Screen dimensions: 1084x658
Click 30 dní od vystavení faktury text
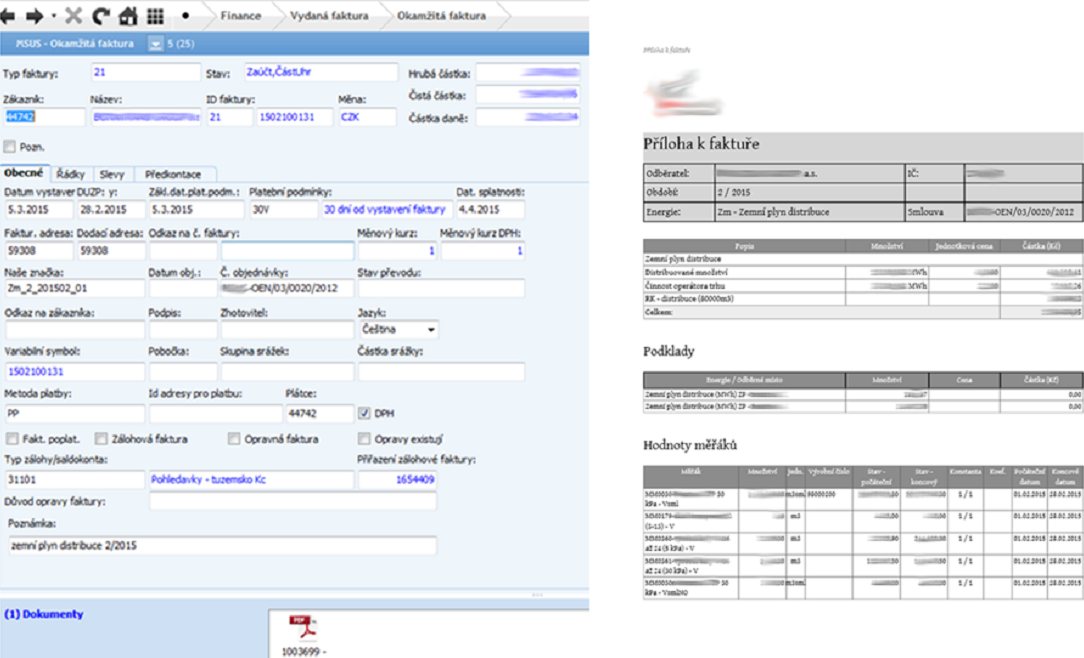384,209
